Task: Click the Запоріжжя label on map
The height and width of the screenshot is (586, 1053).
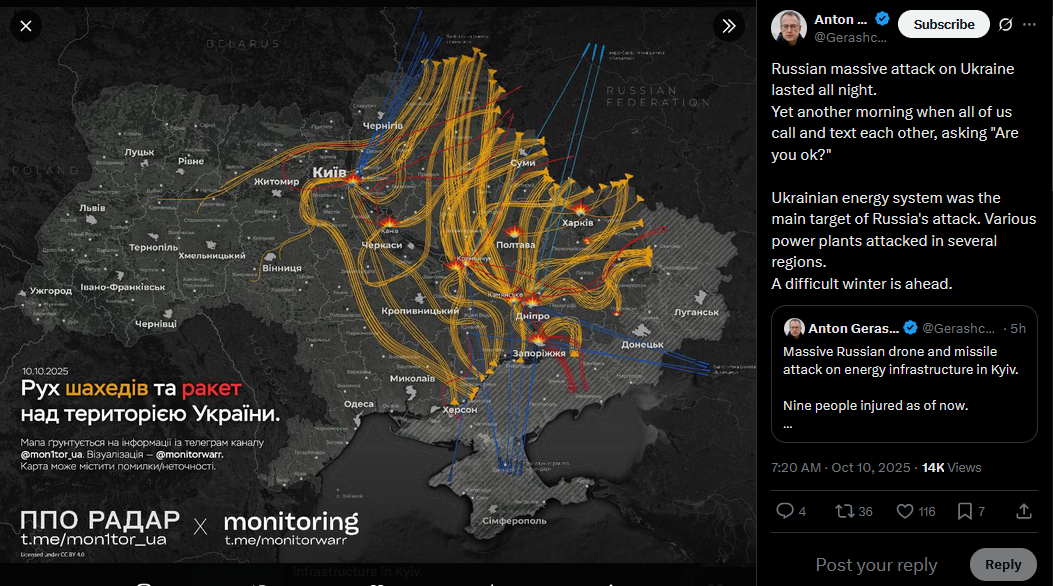Action: 539,353
